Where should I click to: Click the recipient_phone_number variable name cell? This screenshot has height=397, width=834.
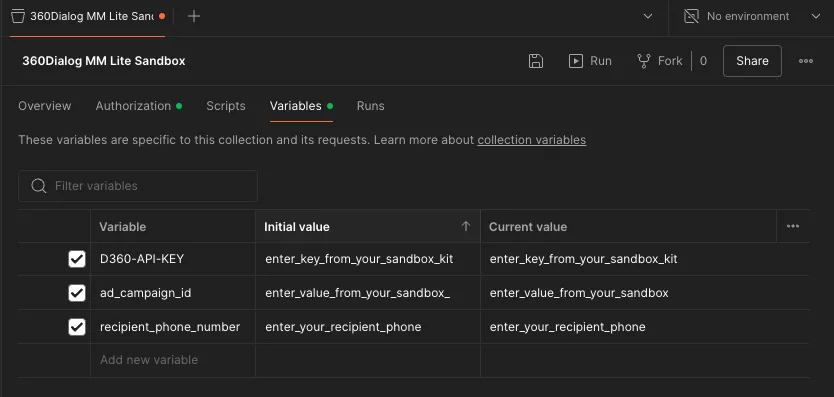pos(172,327)
